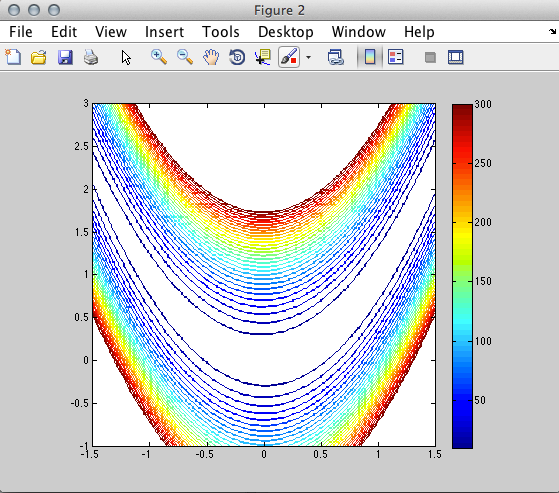The width and height of the screenshot is (559, 493).
Task: Save the figure with the floppy disk icon
Action: point(65,57)
